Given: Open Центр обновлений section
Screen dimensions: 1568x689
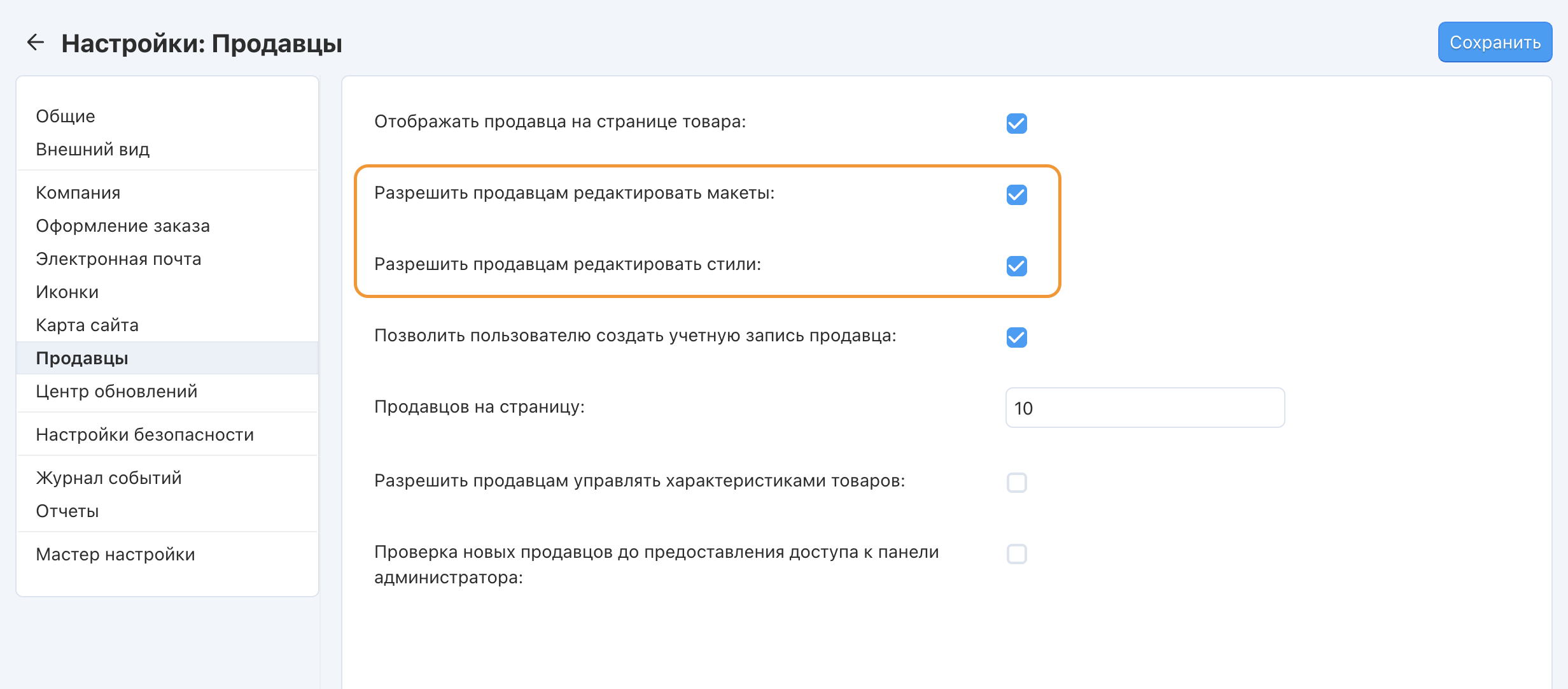Looking at the screenshot, I should pos(116,392).
